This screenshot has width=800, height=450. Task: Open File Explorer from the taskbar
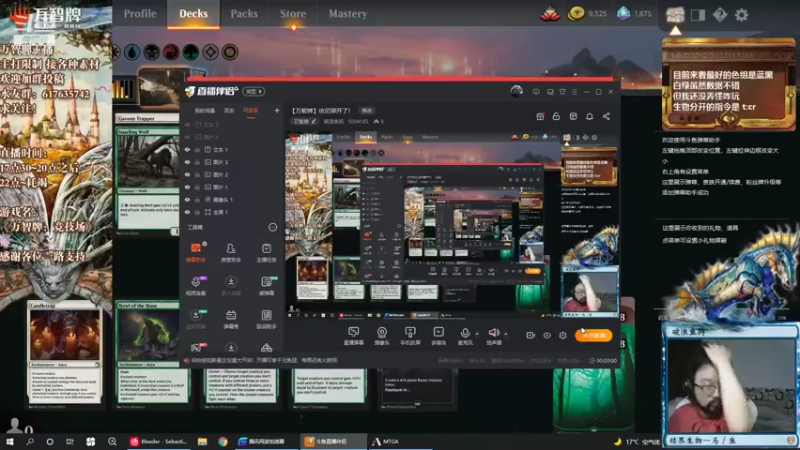(x=203, y=441)
